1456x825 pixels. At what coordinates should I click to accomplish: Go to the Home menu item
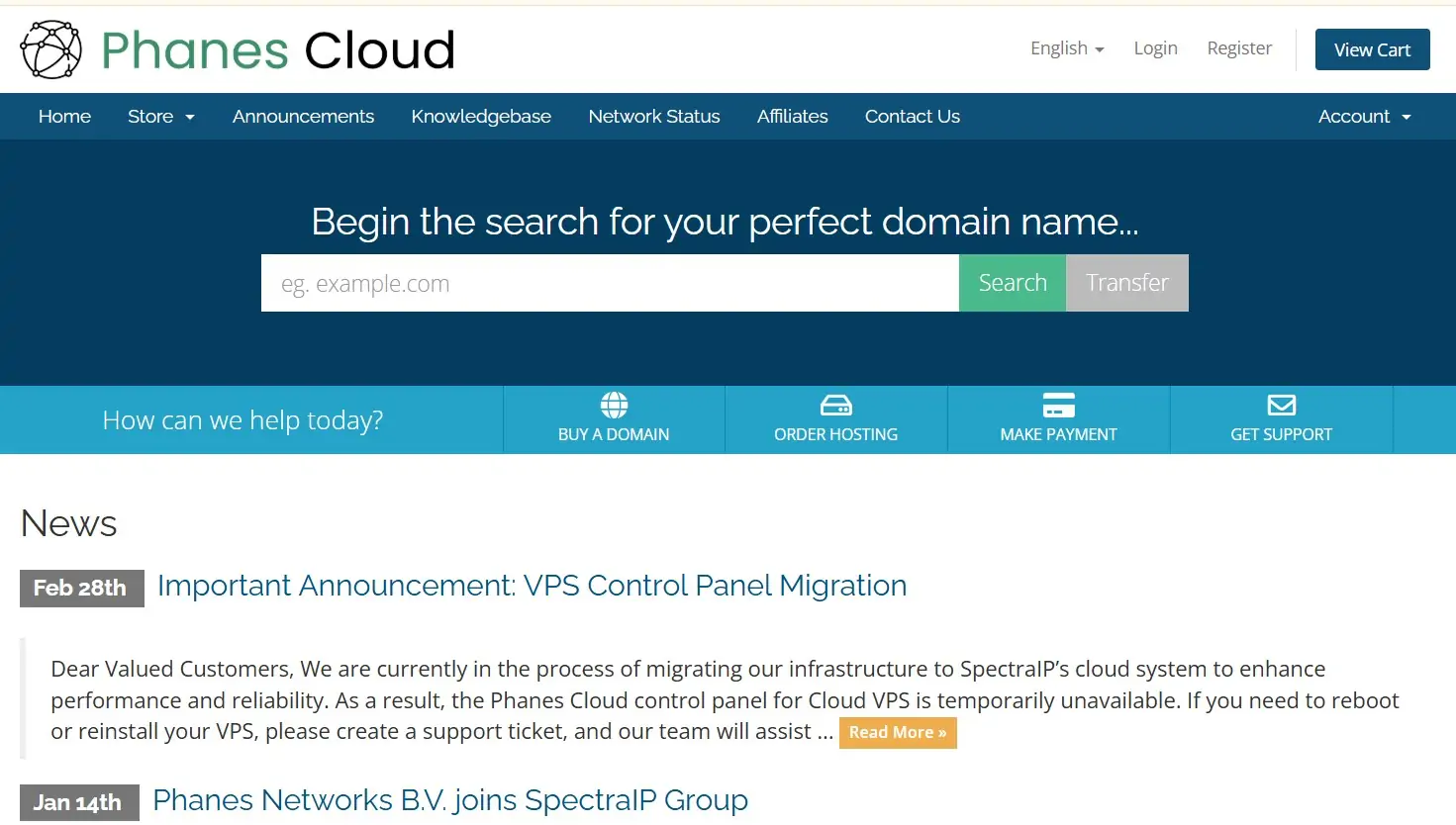pyautogui.click(x=64, y=117)
